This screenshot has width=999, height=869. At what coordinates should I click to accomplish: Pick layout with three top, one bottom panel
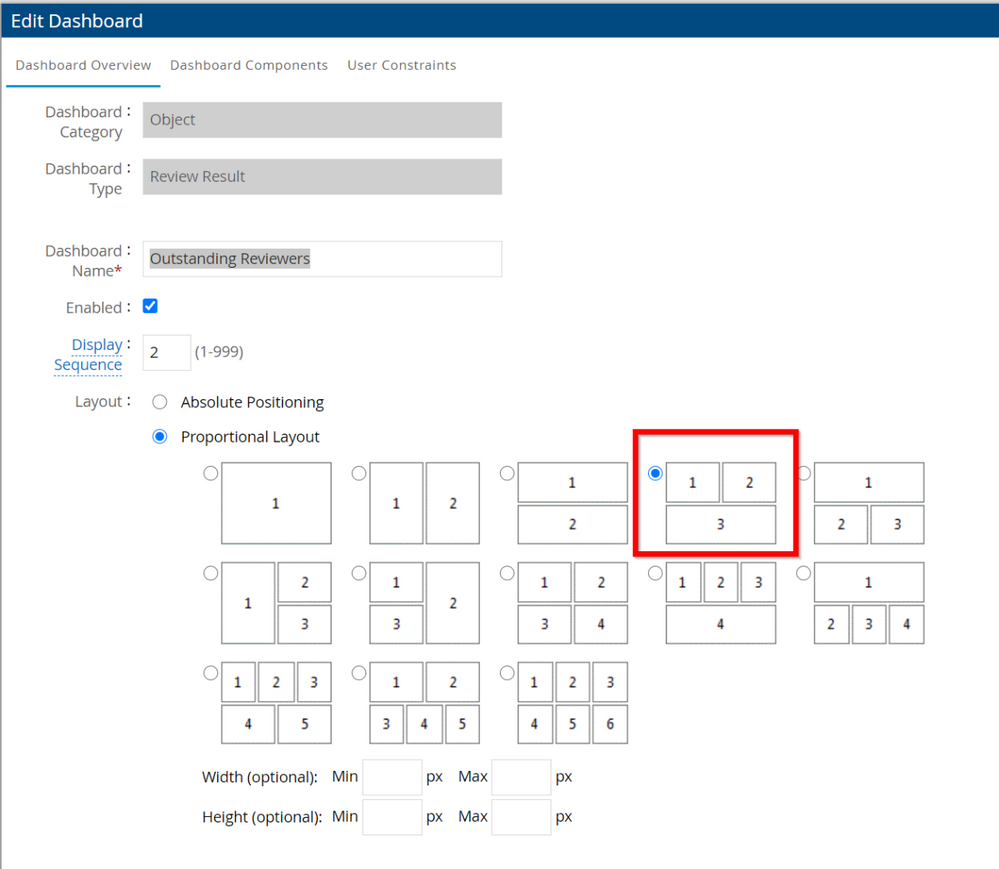click(x=655, y=574)
